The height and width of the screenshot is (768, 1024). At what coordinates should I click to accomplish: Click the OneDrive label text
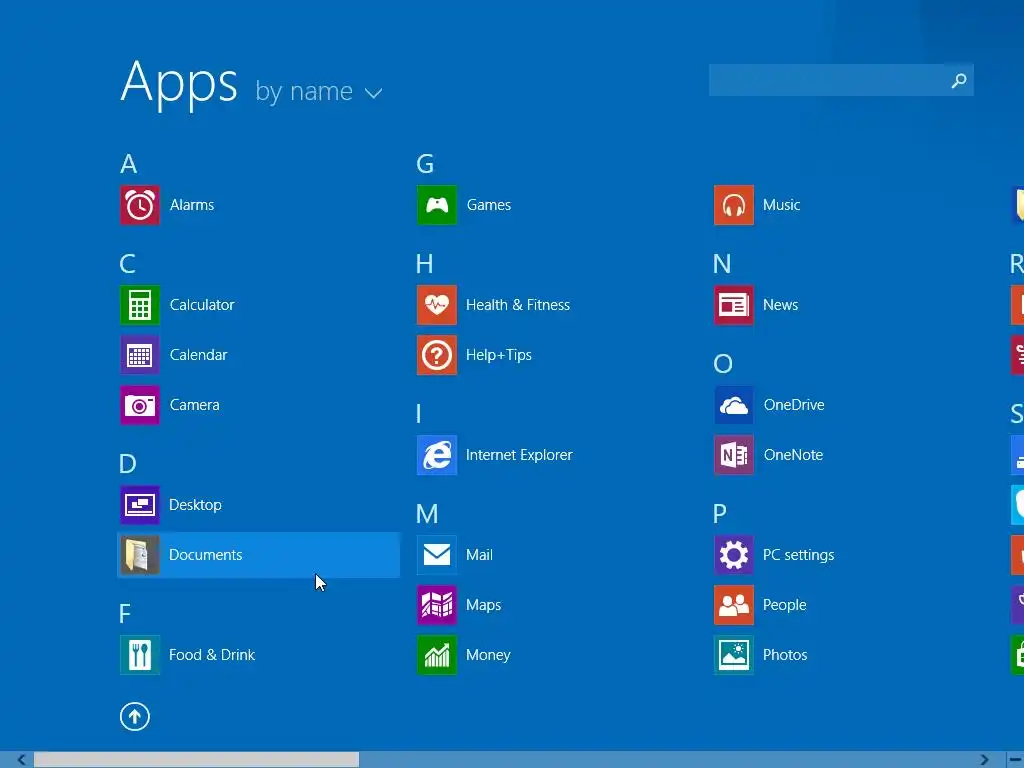coord(794,405)
